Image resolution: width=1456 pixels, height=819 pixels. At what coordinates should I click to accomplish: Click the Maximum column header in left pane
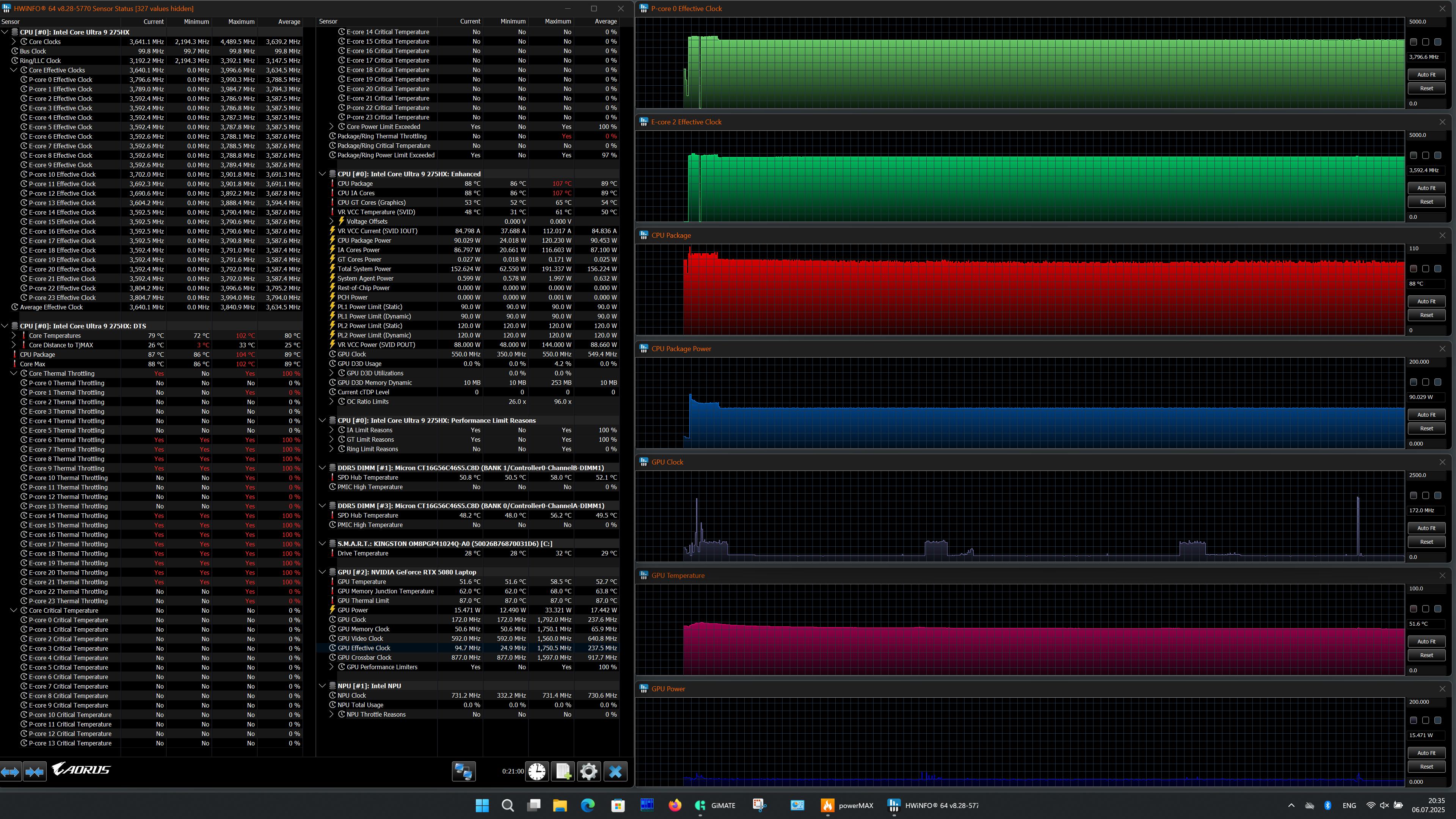click(x=241, y=22)
